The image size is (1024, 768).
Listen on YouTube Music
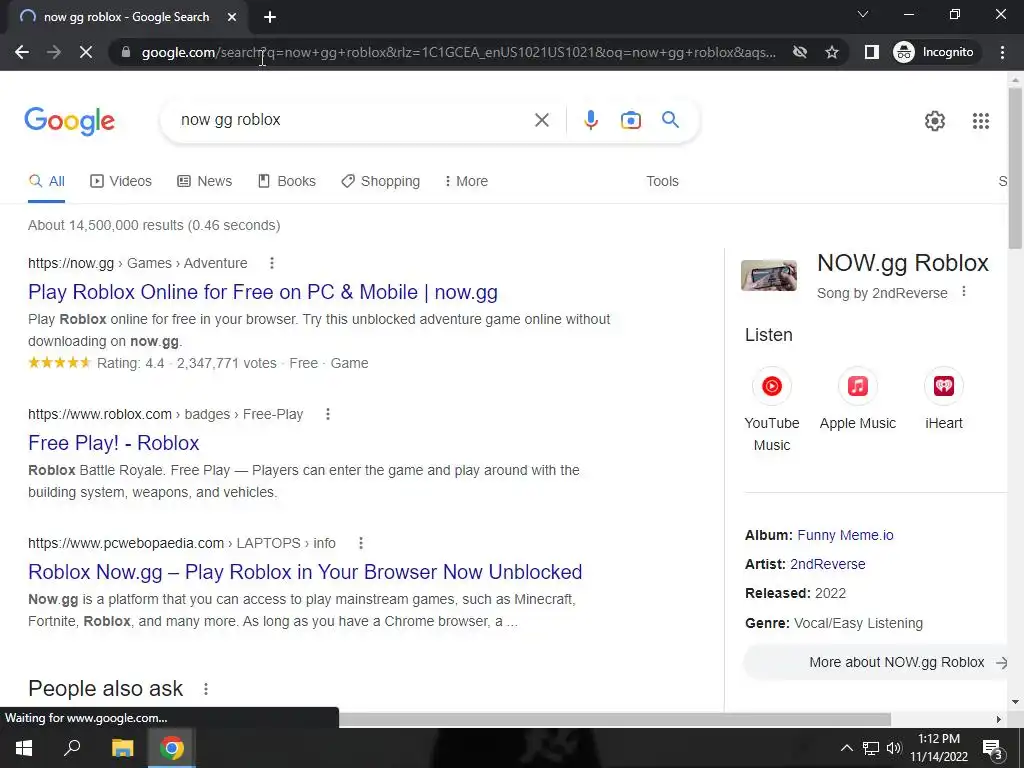771,409
